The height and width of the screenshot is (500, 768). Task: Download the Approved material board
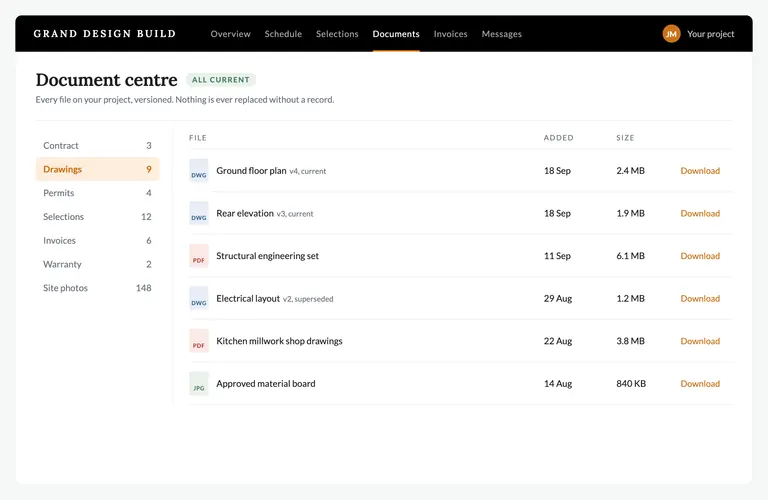(x=700, y=383)
